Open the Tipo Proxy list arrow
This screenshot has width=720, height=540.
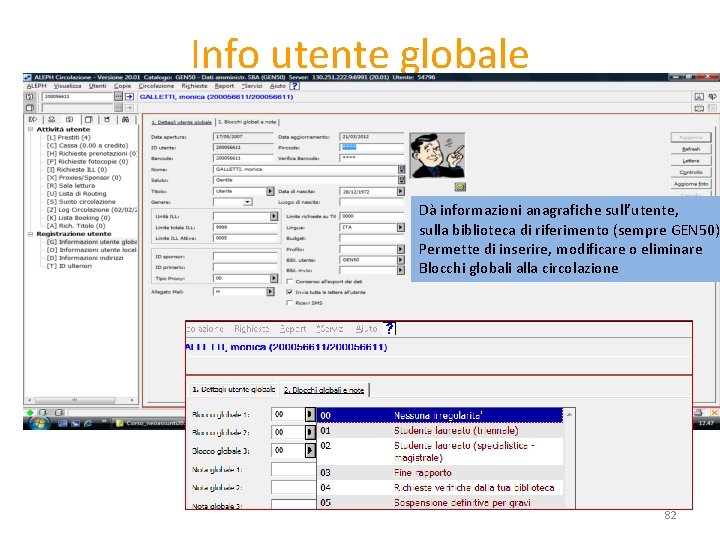pyautogui.click(x=274, y=278)
